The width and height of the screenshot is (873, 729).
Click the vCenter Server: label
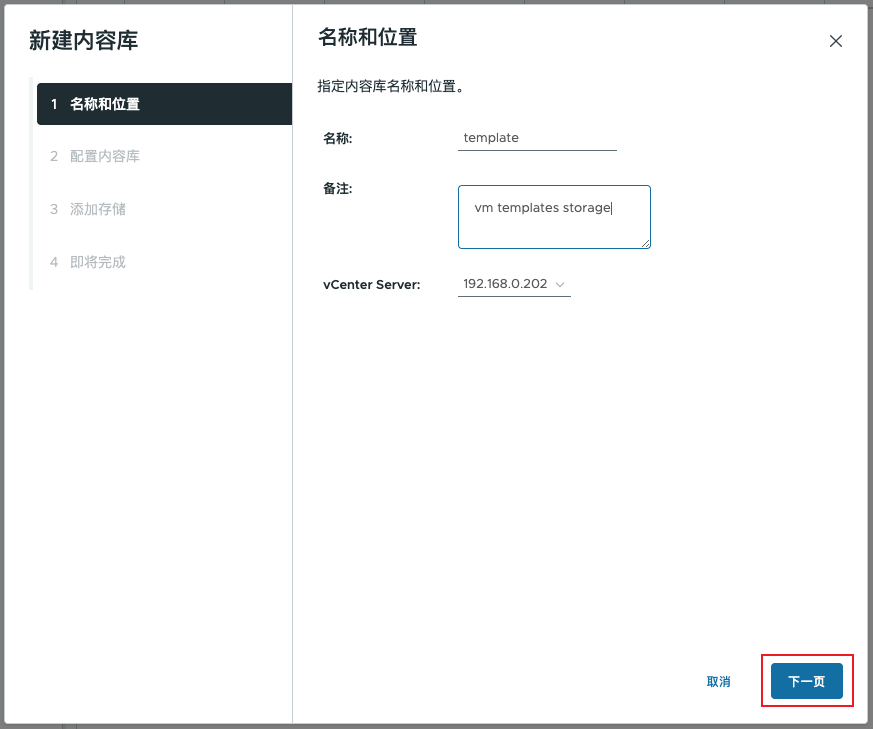[371, 285]
